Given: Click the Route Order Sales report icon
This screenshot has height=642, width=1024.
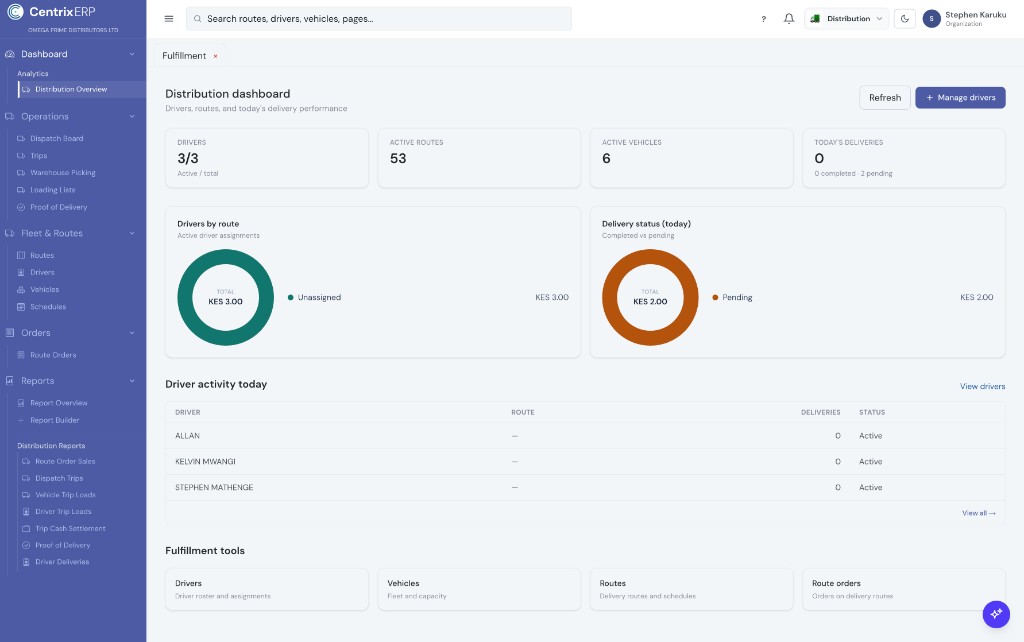Looking at the screenshot, I should click(x=26, y=461).
